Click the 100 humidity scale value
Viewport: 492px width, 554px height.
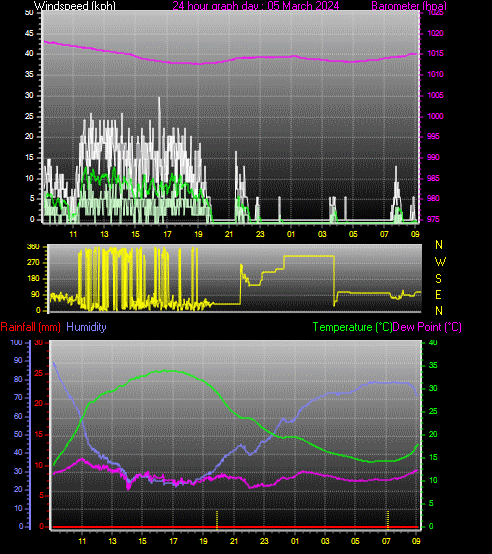[x=17, y=342]
